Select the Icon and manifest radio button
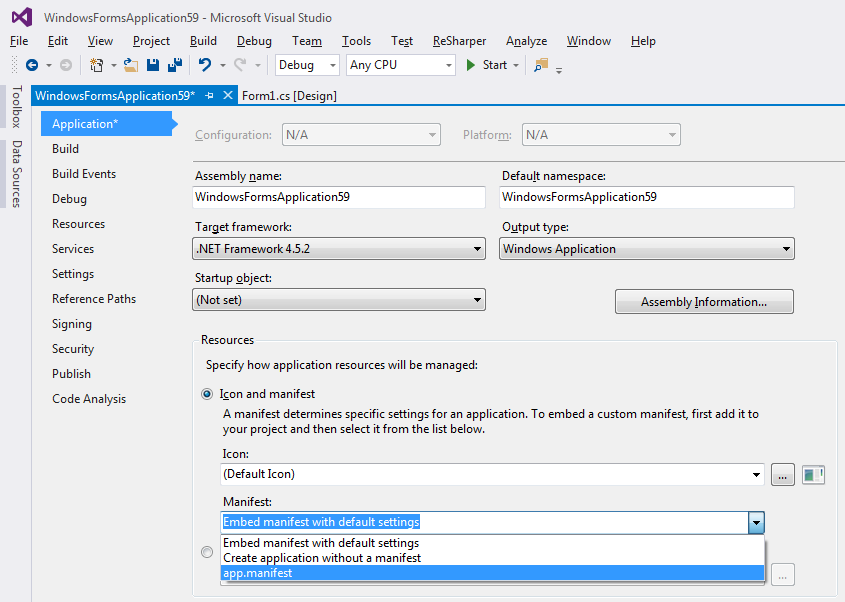The height and width of the screenshot is (602, 845). [x=207, y=394]
